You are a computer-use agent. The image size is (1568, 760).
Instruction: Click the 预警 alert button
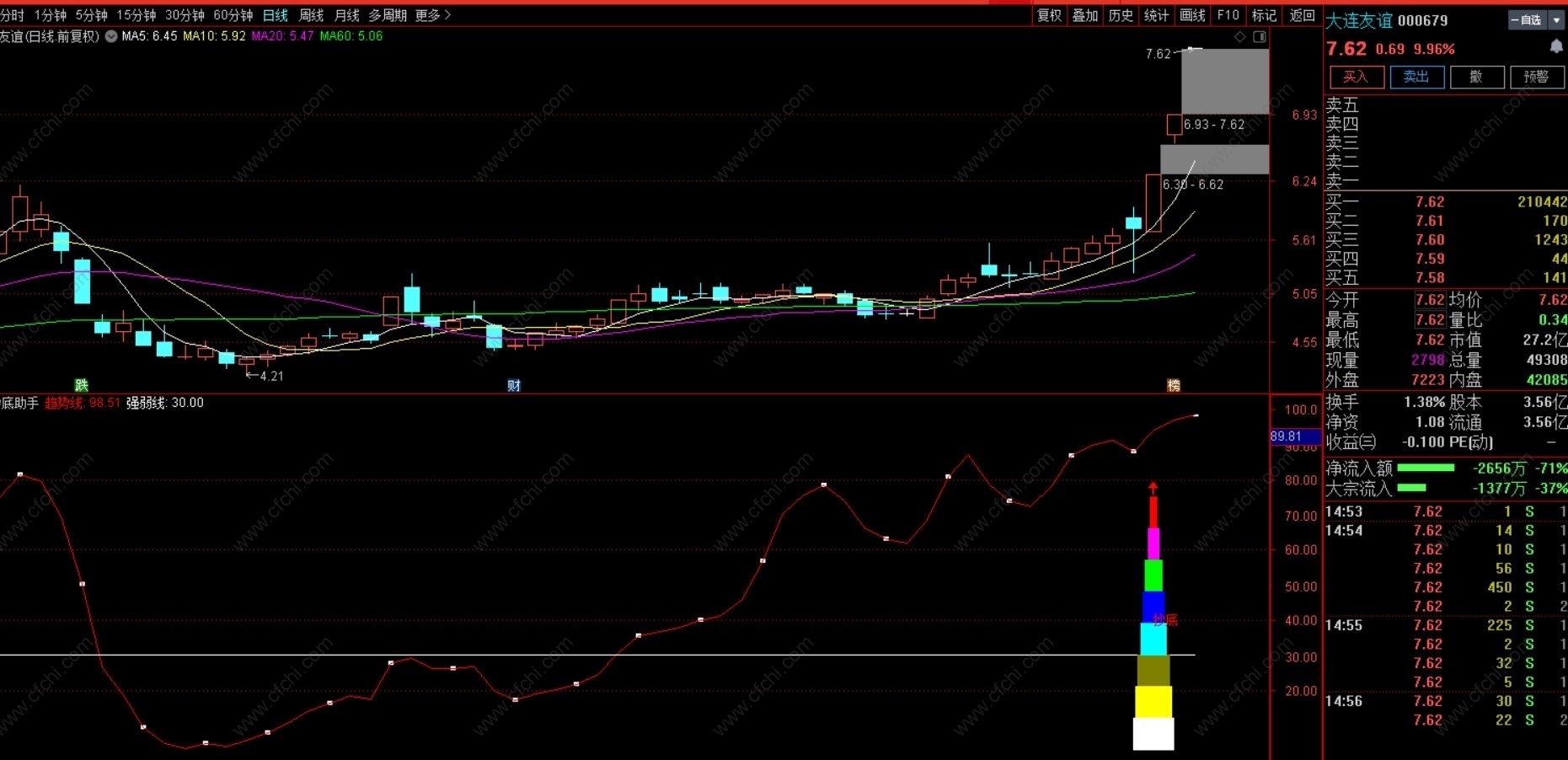[x=1537, y=77]
